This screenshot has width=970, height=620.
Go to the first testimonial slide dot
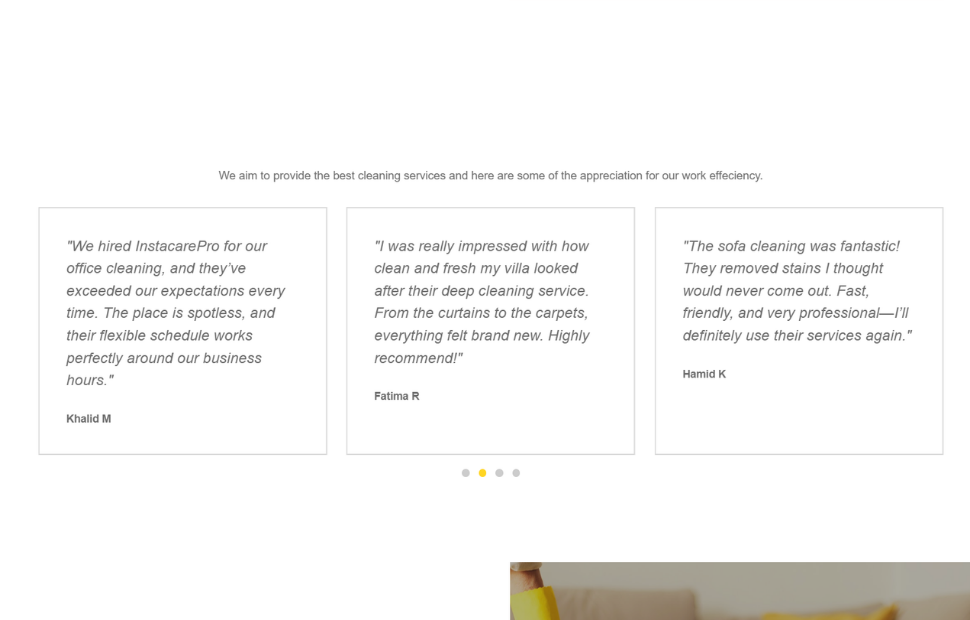[x=465, y=473]
